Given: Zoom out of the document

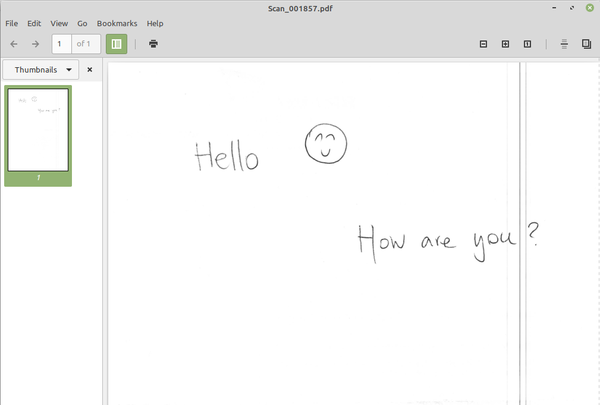Looking at the screenshot, I should click(483, 44).
